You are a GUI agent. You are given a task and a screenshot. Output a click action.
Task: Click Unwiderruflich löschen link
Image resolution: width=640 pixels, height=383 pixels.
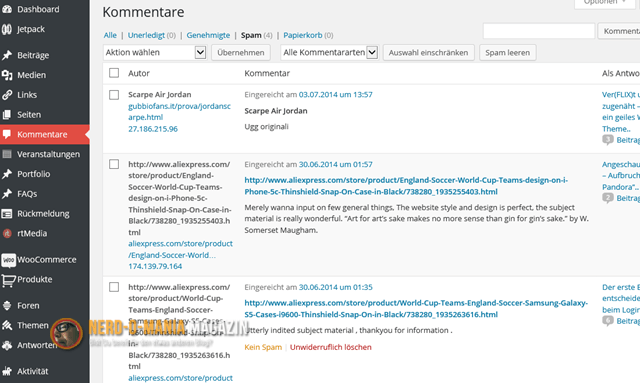331,347
